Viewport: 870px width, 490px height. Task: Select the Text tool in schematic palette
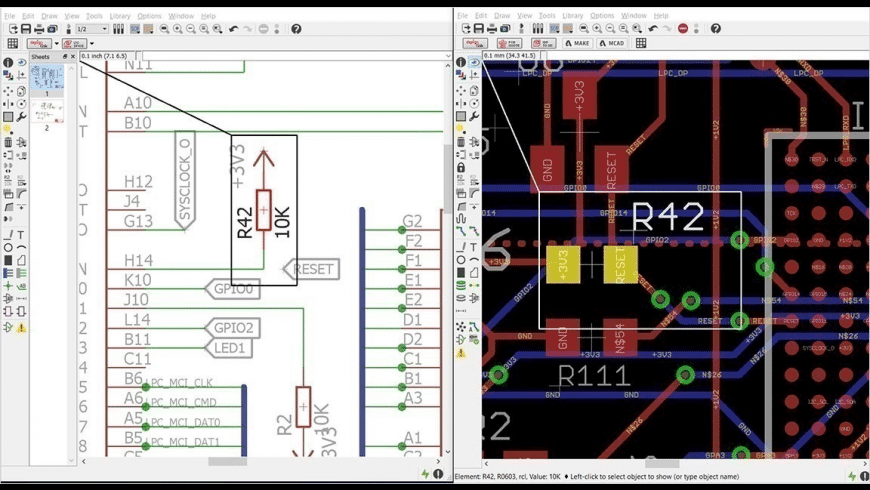point(21,234)
